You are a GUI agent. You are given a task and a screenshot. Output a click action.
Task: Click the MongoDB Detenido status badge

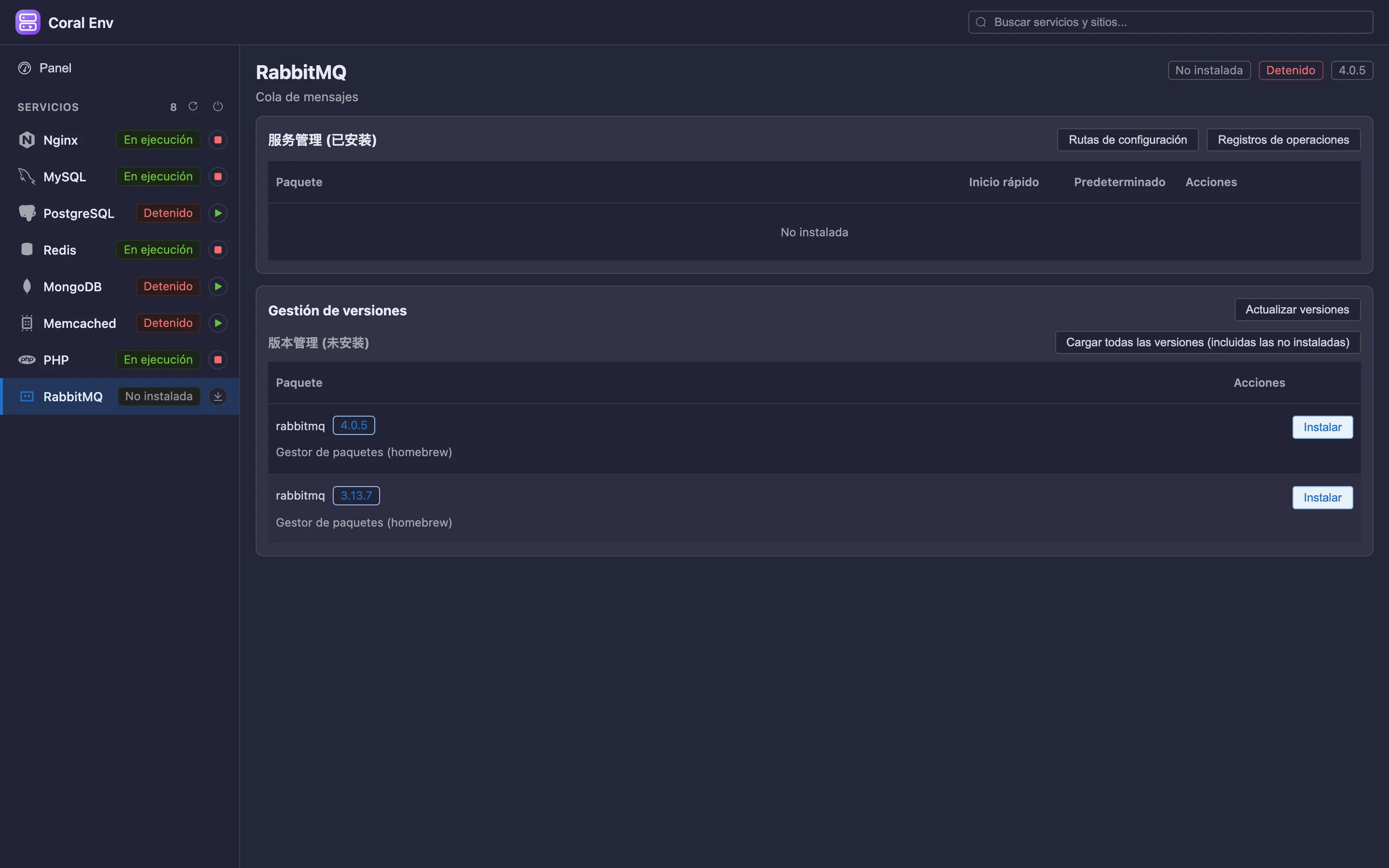click(x=168, y=286)
